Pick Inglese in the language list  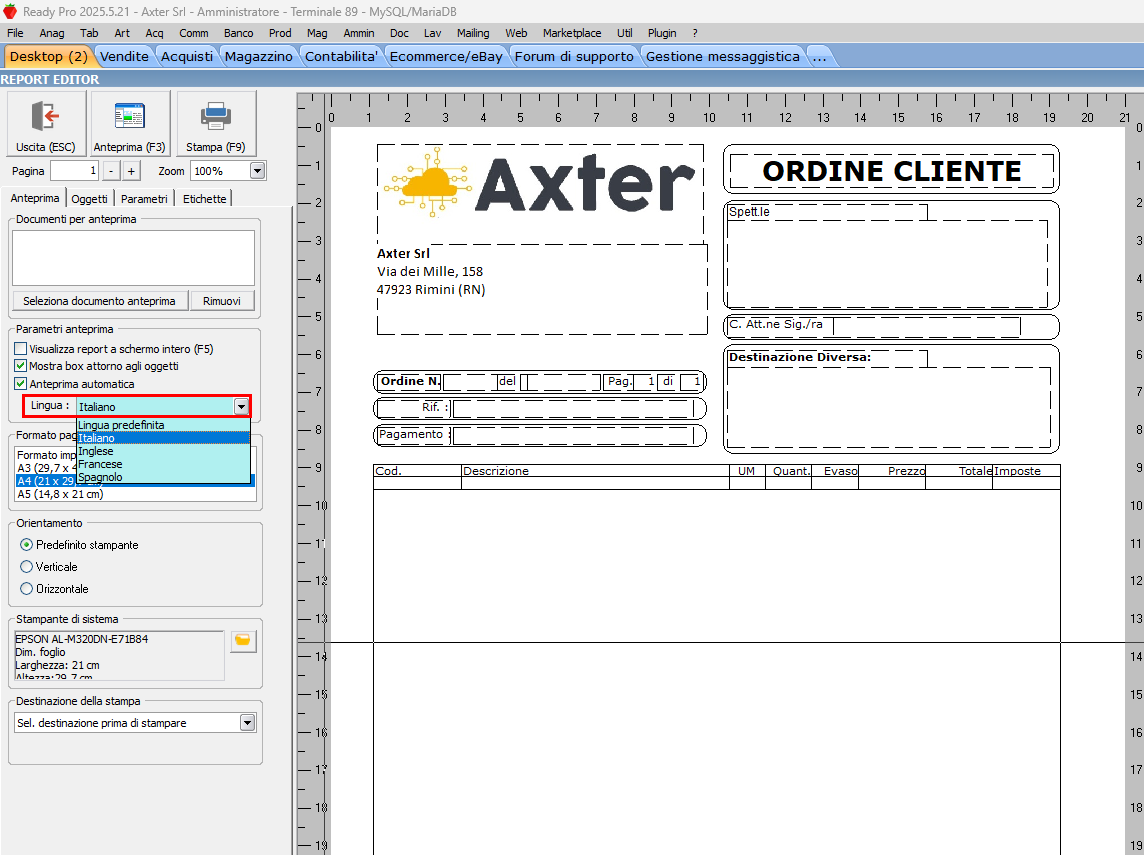point(163,451)
